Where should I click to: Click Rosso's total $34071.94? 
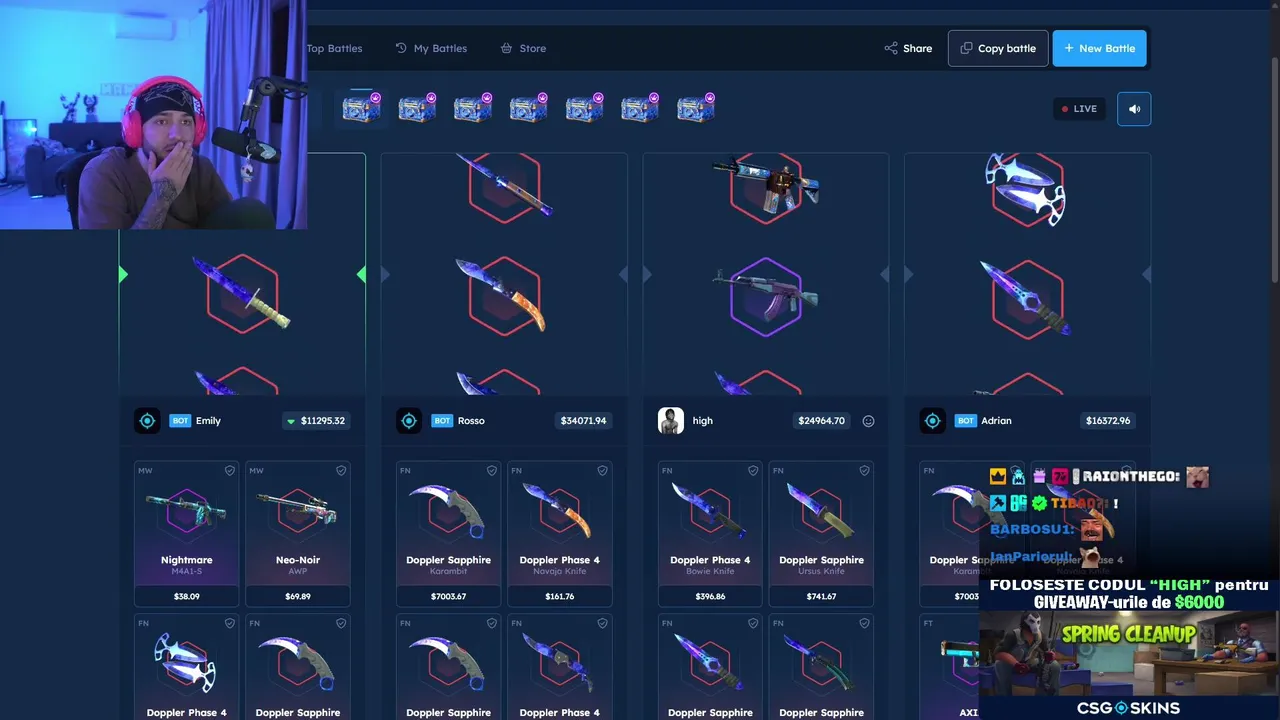click(x=583, y=421)
